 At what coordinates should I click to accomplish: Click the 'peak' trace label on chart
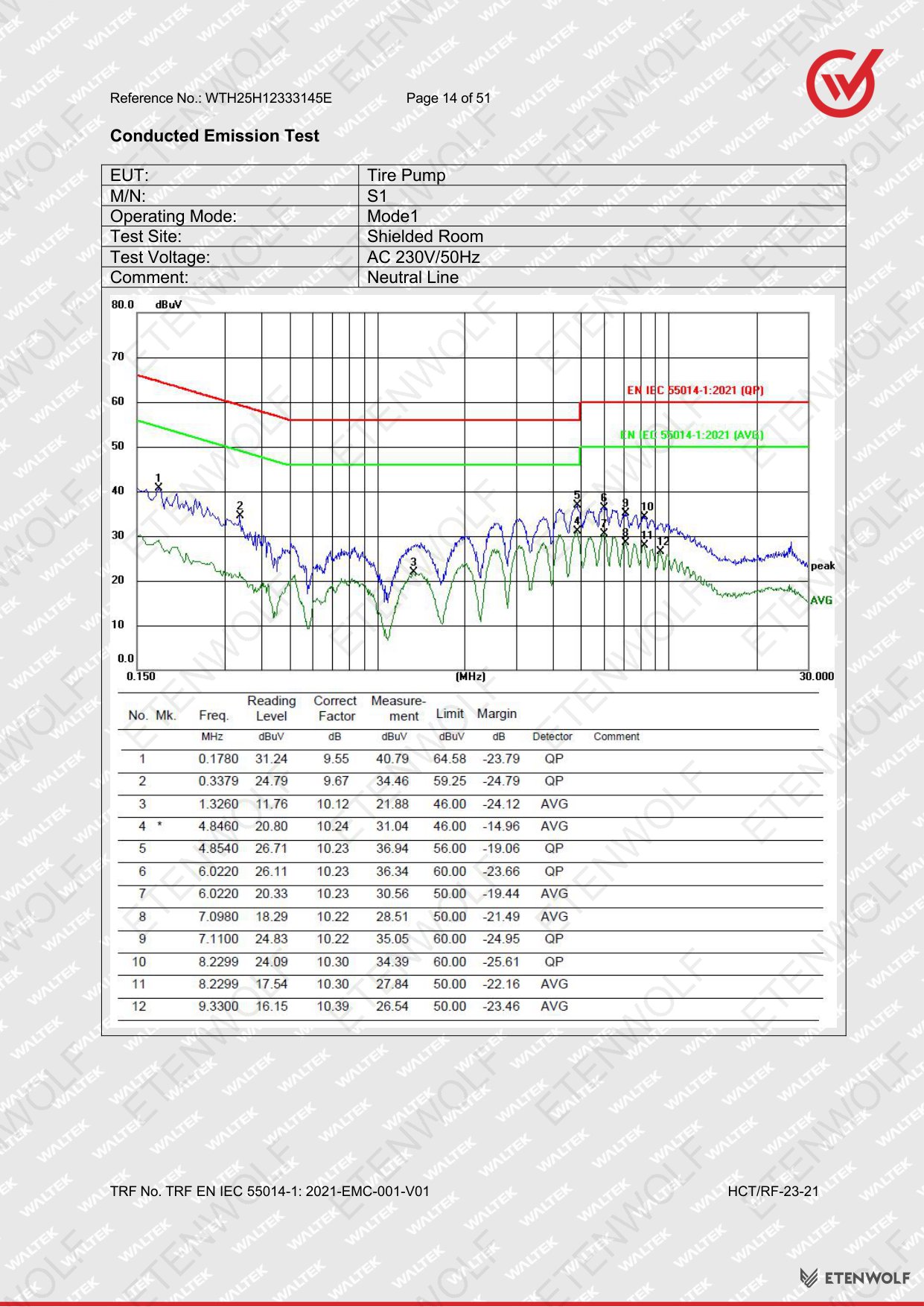click(x=823, y=566)
